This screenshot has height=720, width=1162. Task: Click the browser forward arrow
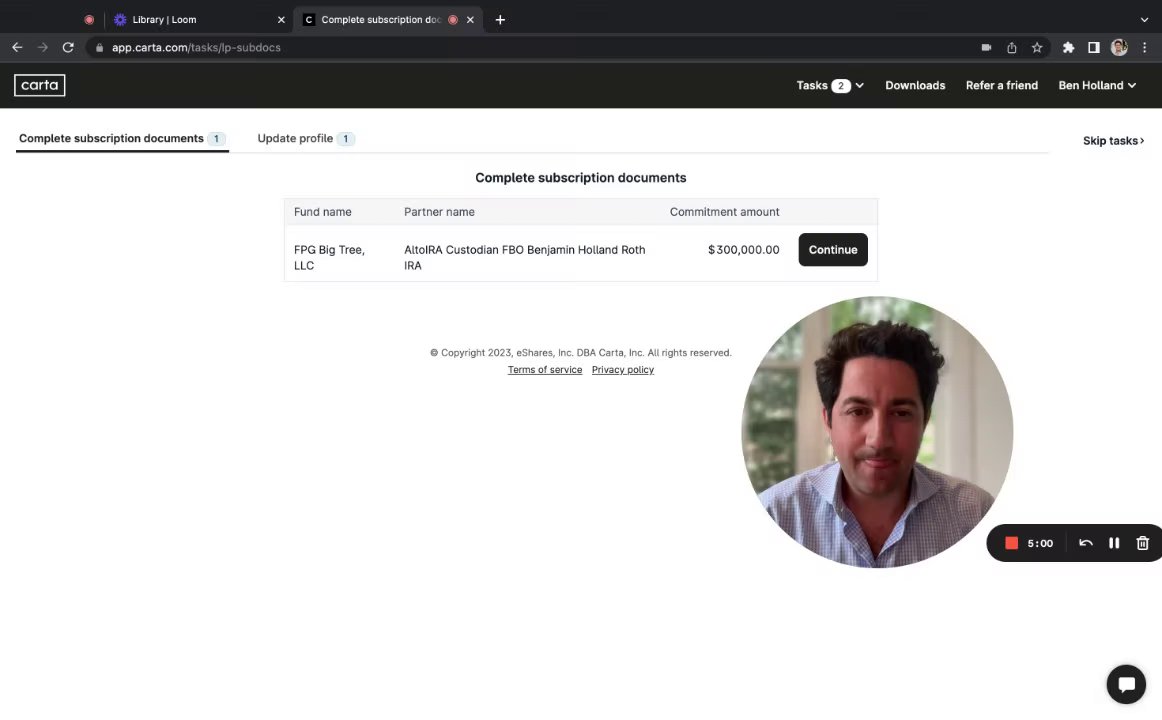click(x=42, y=47)
